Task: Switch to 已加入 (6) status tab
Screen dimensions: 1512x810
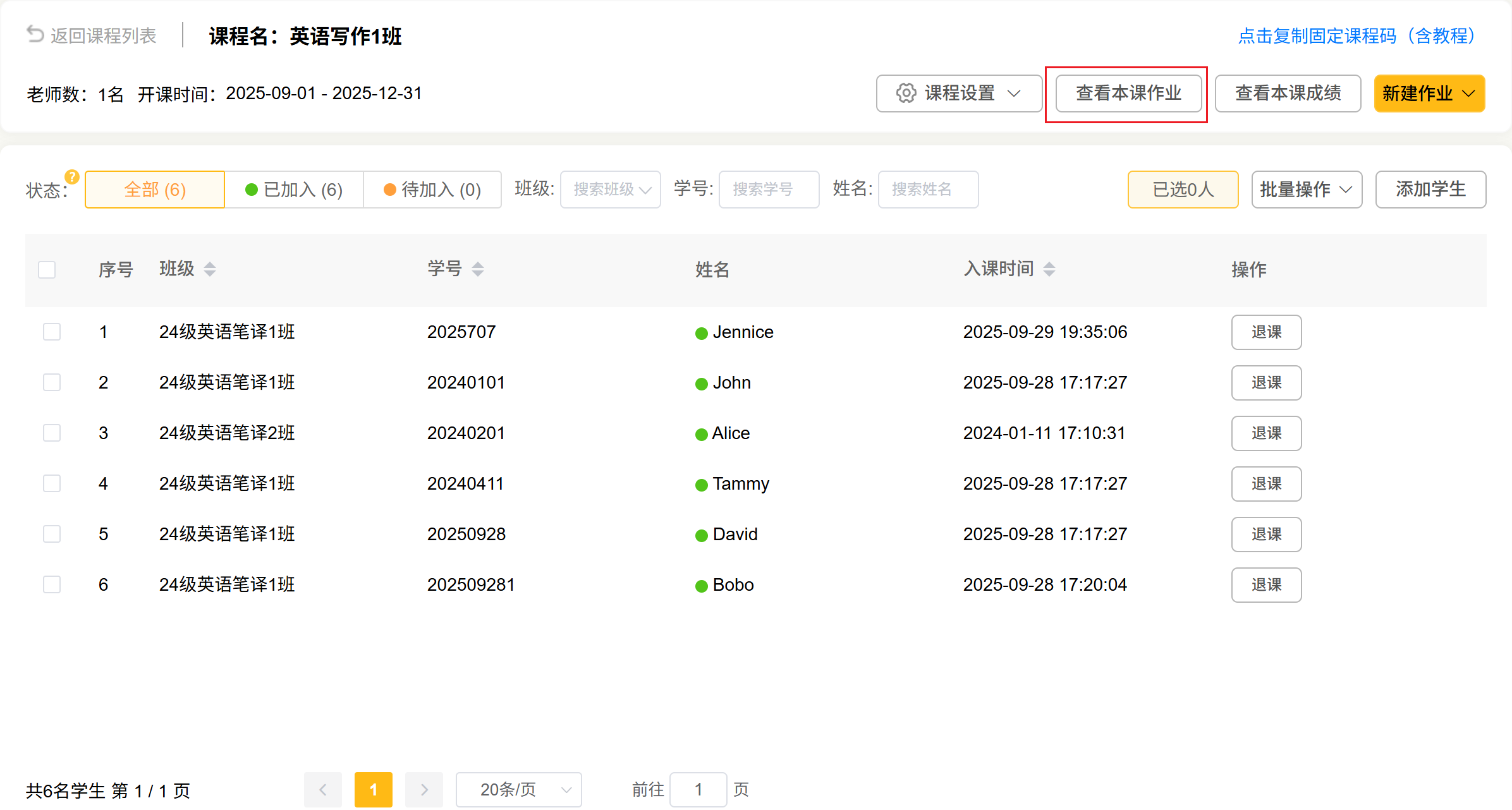Action: (294, 190)
